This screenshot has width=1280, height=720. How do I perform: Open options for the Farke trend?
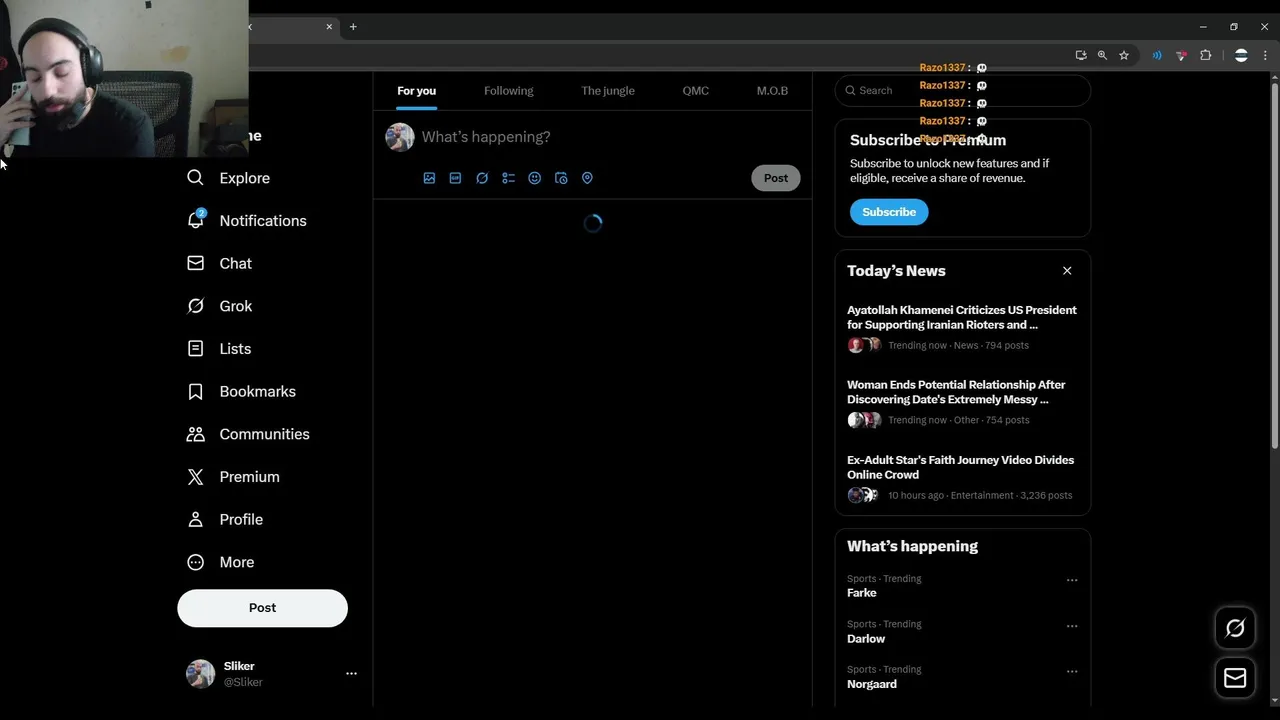[1072, 580]
